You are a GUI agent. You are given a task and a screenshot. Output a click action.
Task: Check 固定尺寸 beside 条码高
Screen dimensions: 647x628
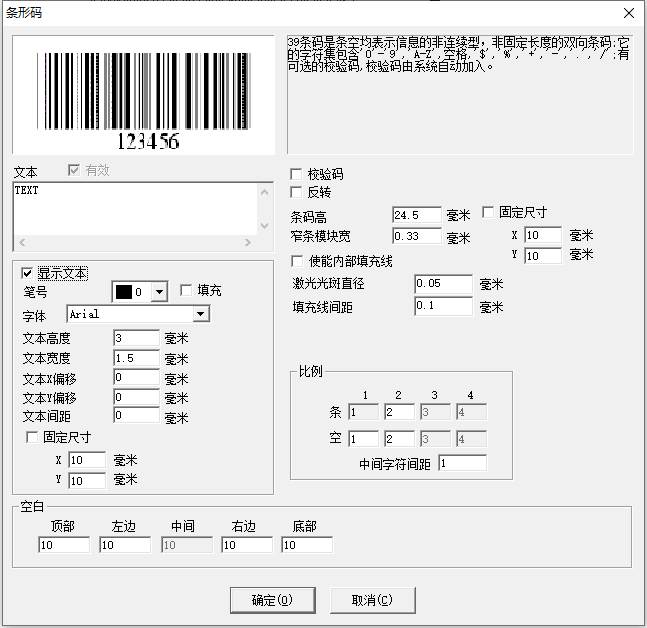[488, 212]
